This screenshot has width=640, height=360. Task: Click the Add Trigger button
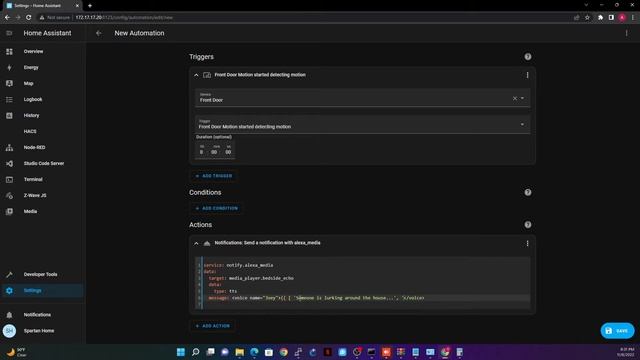click(214, 176)
